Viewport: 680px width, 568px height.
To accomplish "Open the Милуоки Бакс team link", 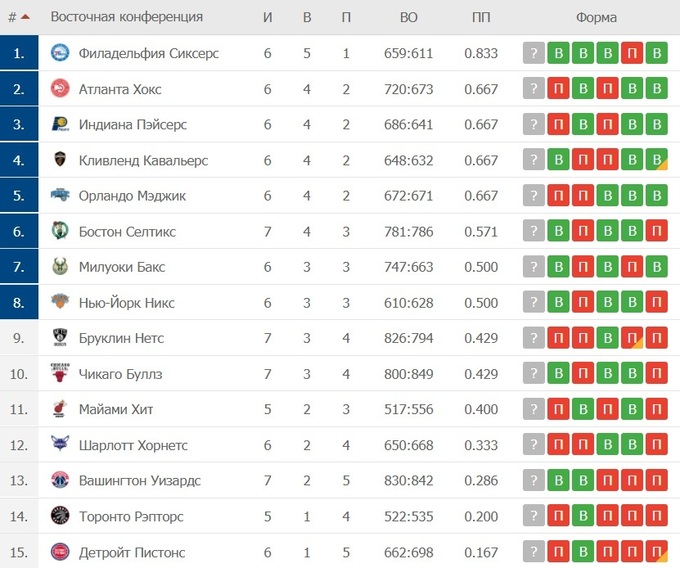I will point(121,267).
